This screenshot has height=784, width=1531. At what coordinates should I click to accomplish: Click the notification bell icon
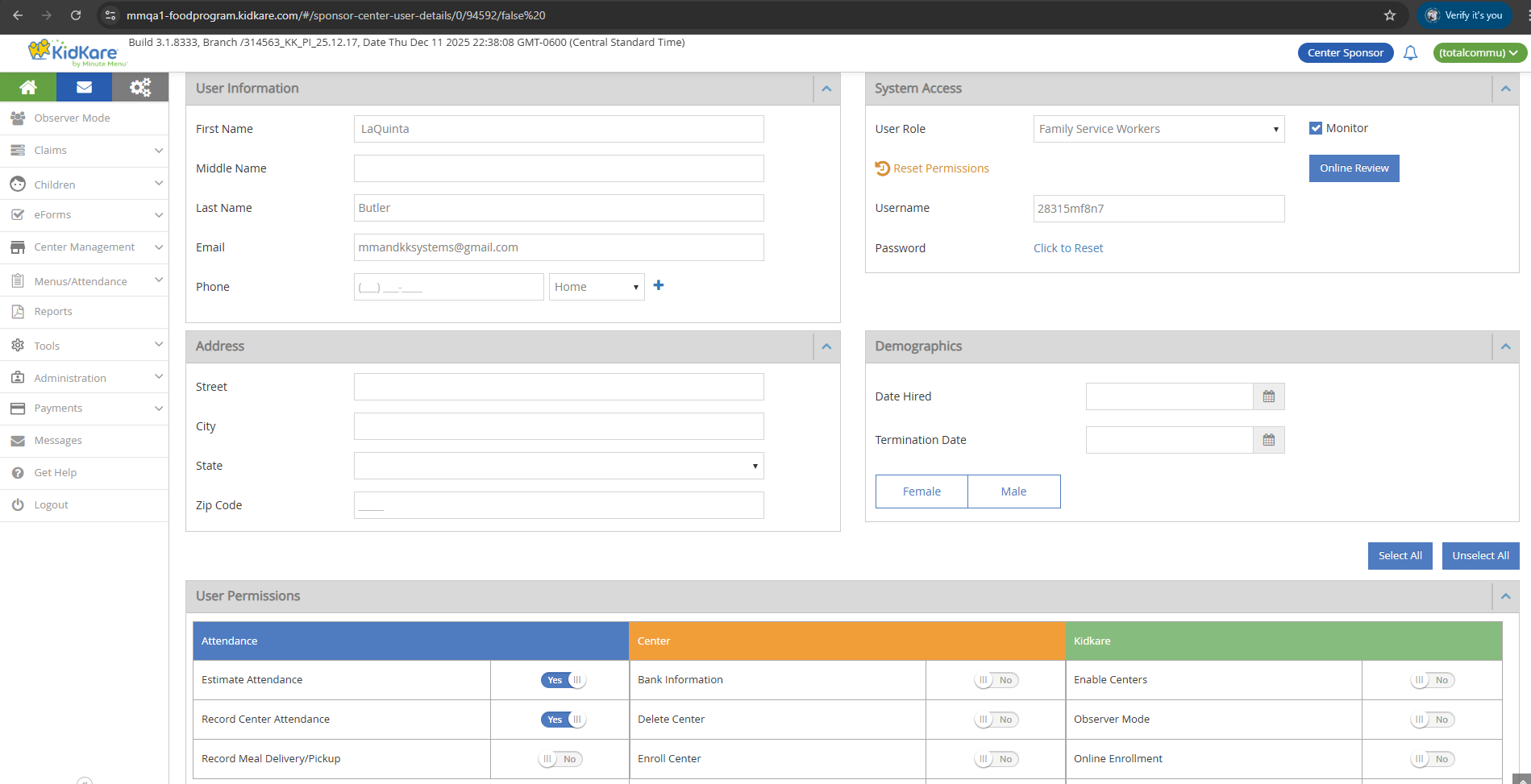point(1410,53)
